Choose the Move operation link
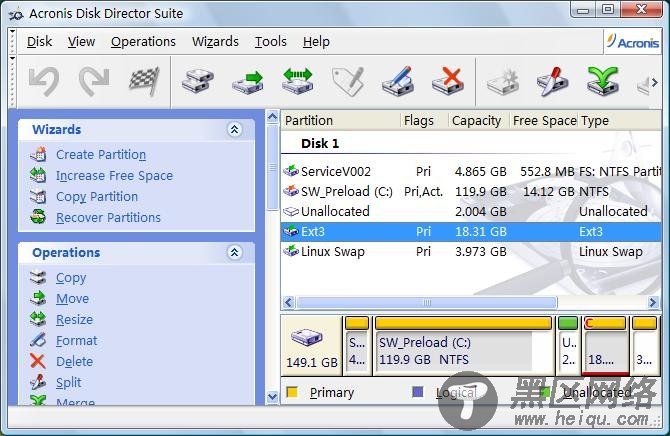The width and height of the screenshot is (670, 436). click(x=73, y=298)
